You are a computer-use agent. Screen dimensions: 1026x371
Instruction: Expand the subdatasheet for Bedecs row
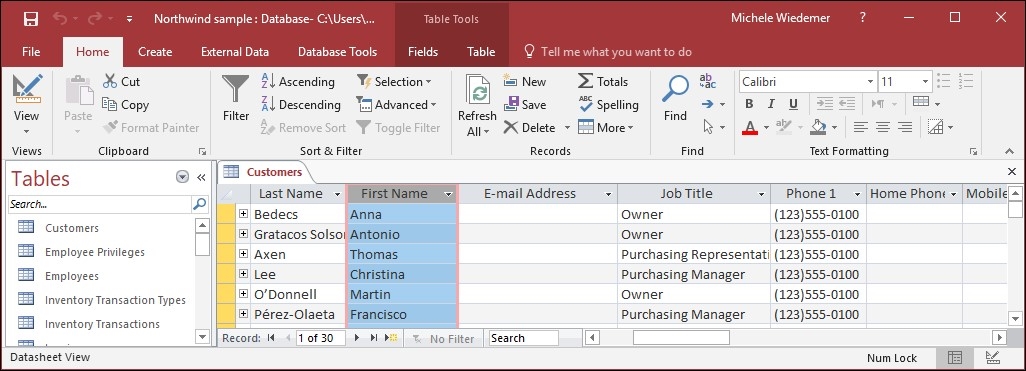pos(243,214)
